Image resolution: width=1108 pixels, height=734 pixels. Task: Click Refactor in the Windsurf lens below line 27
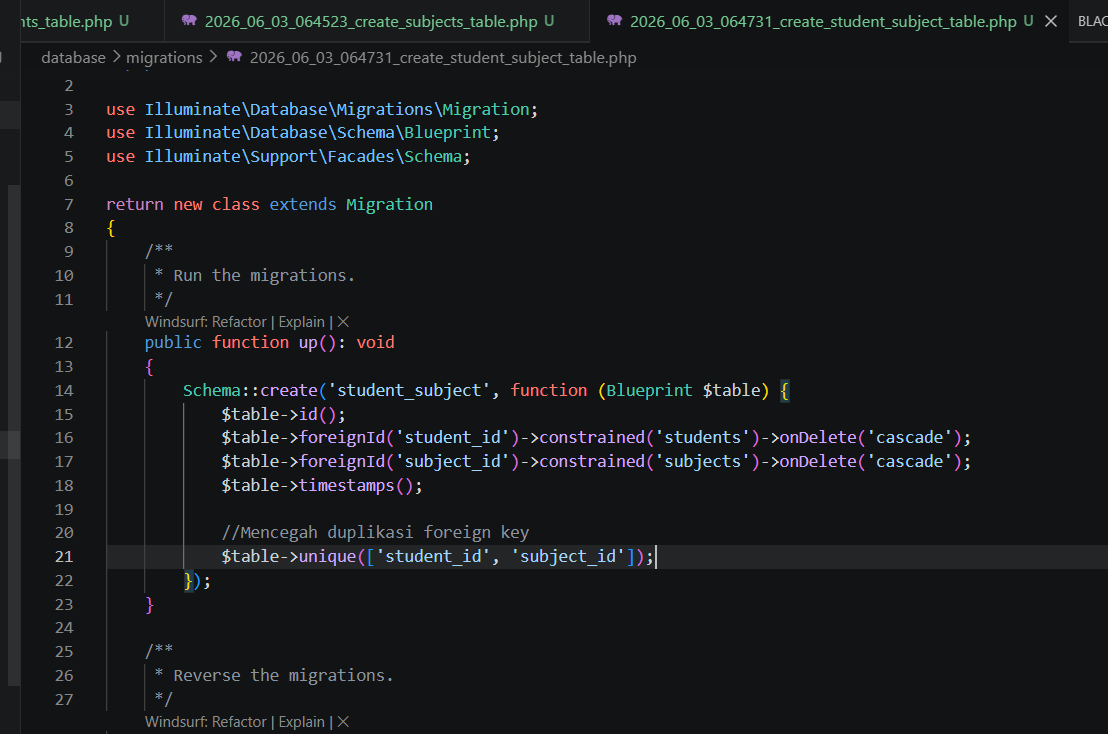pyautogui.click(x=239, y=722)
